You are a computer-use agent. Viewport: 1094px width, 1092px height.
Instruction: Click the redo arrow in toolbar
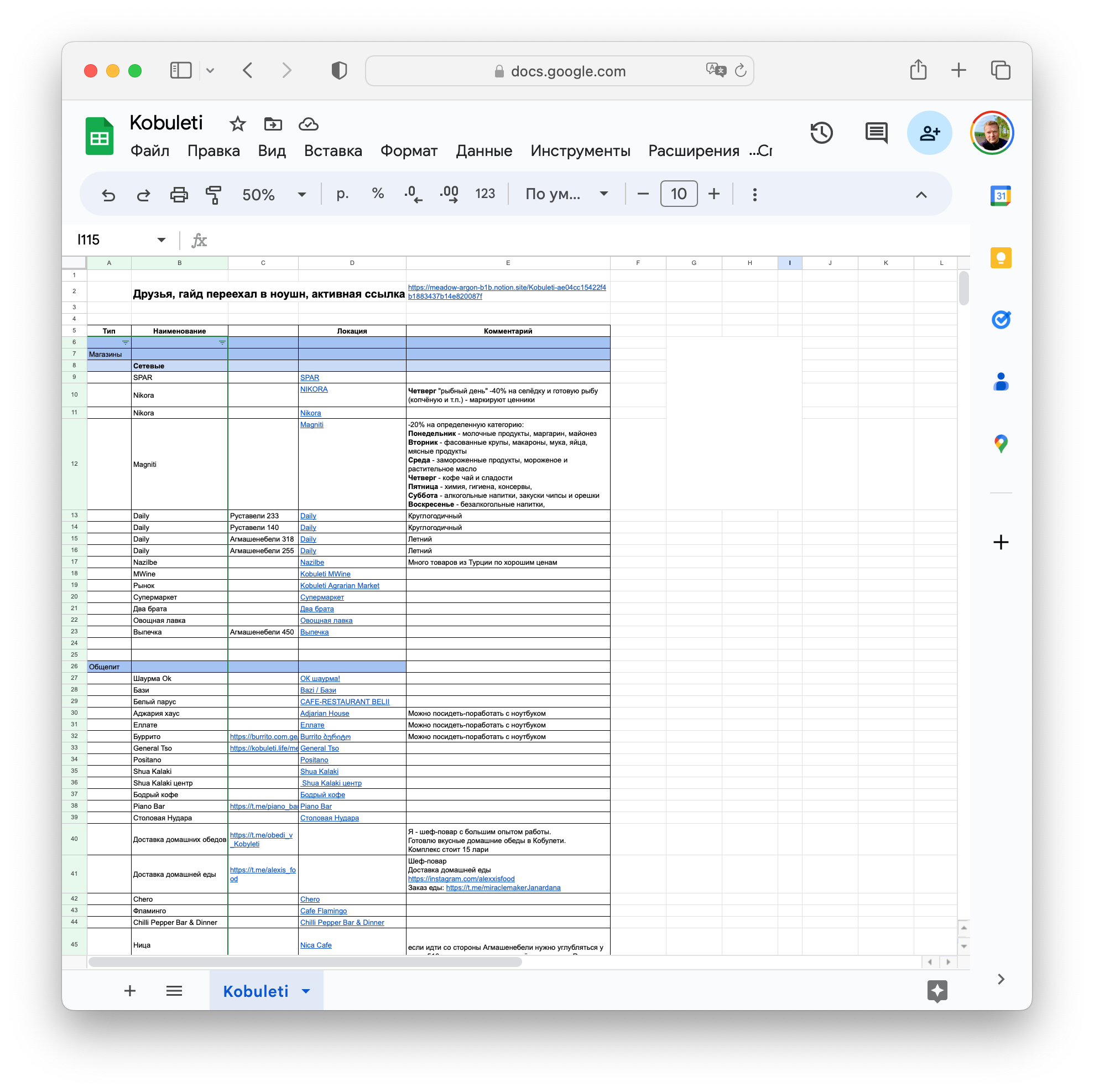144,195
